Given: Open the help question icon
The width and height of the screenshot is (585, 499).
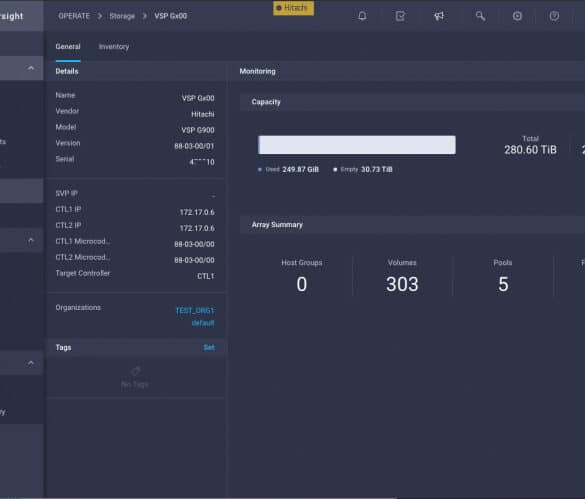Looking at the screenshot, I should pos(554,16).
